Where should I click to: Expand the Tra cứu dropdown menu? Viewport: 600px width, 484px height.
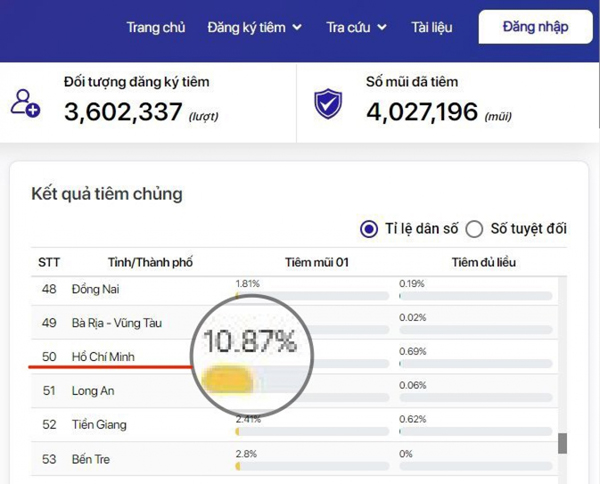(x=356, y=27)
